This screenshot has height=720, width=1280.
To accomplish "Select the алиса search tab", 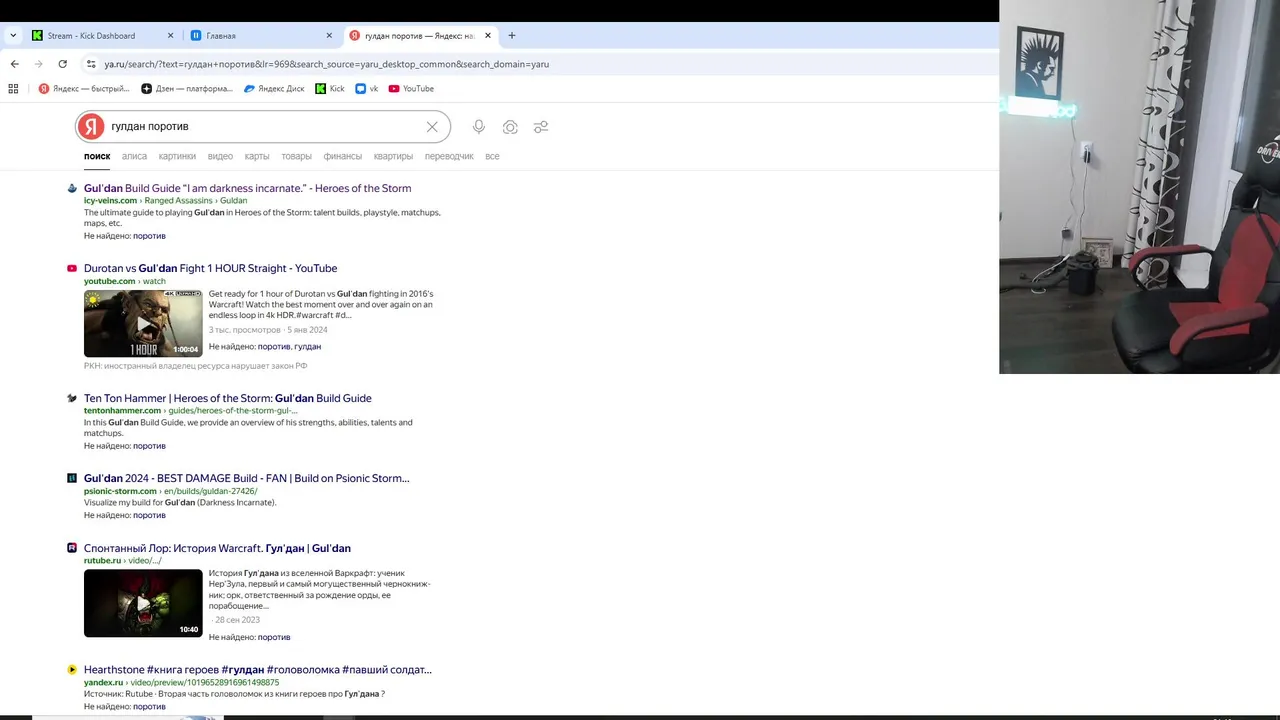I will tap(134, 156).
